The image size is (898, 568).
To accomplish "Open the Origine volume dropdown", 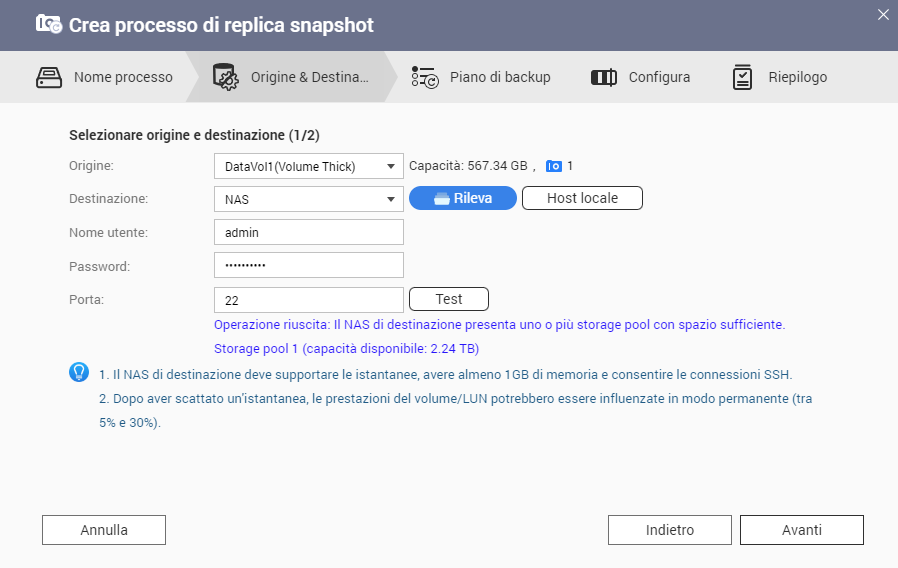I will (x=309, y=166).
